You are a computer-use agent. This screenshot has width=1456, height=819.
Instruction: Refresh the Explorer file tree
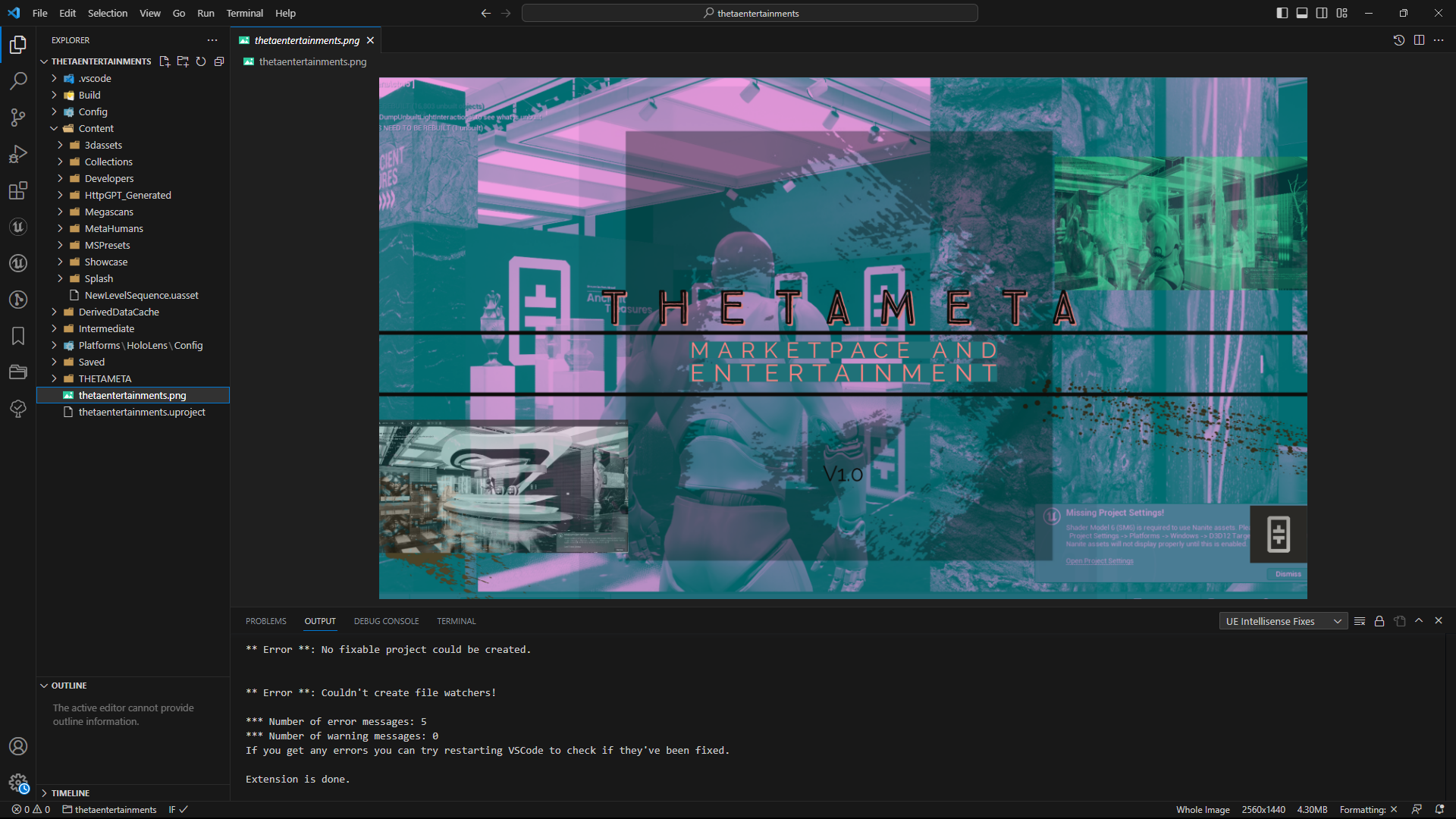(201, 61)
